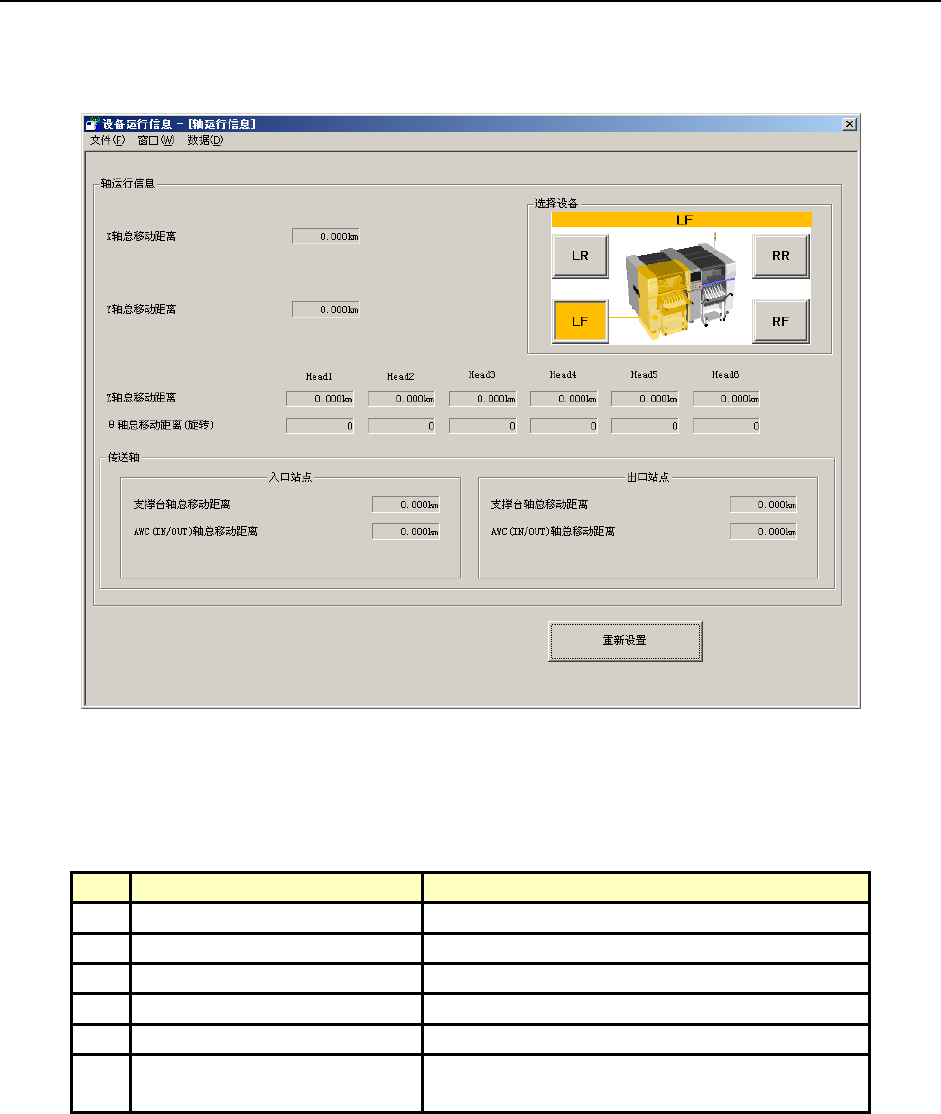Close the 设备运行信息 window
The height and width of the screenshot is (1114, 941).
849,124
